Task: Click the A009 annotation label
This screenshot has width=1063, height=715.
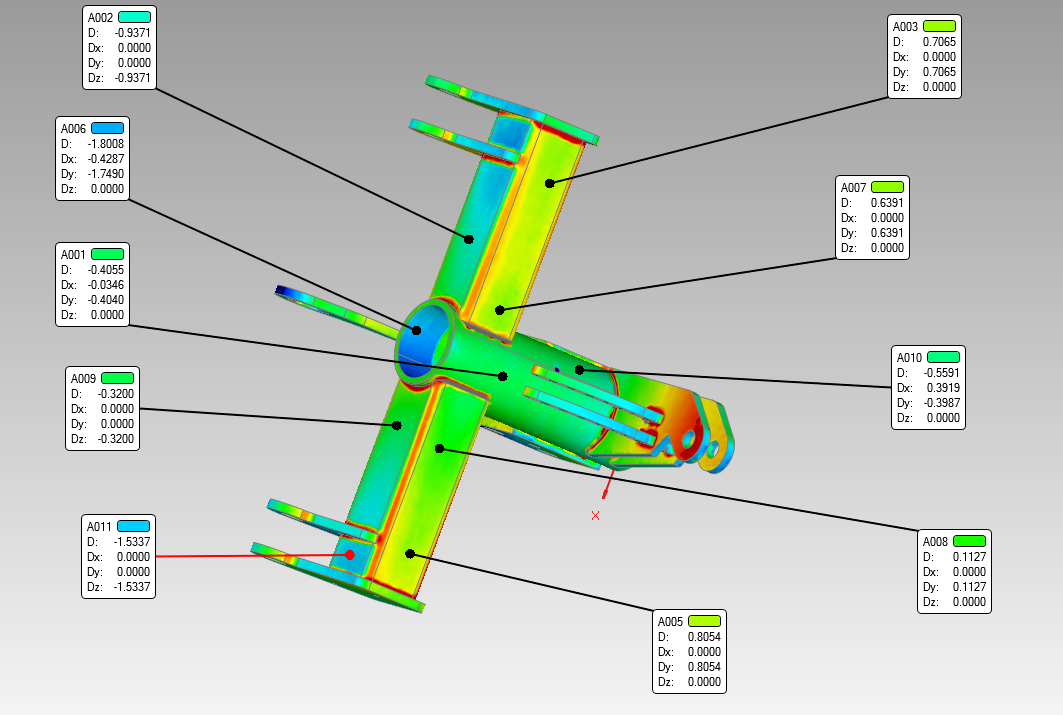Action: 100,408
